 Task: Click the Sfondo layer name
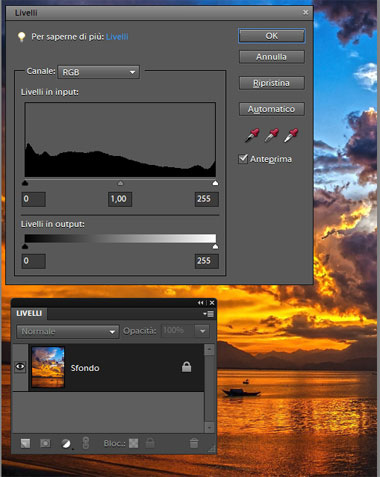(85, 368)
